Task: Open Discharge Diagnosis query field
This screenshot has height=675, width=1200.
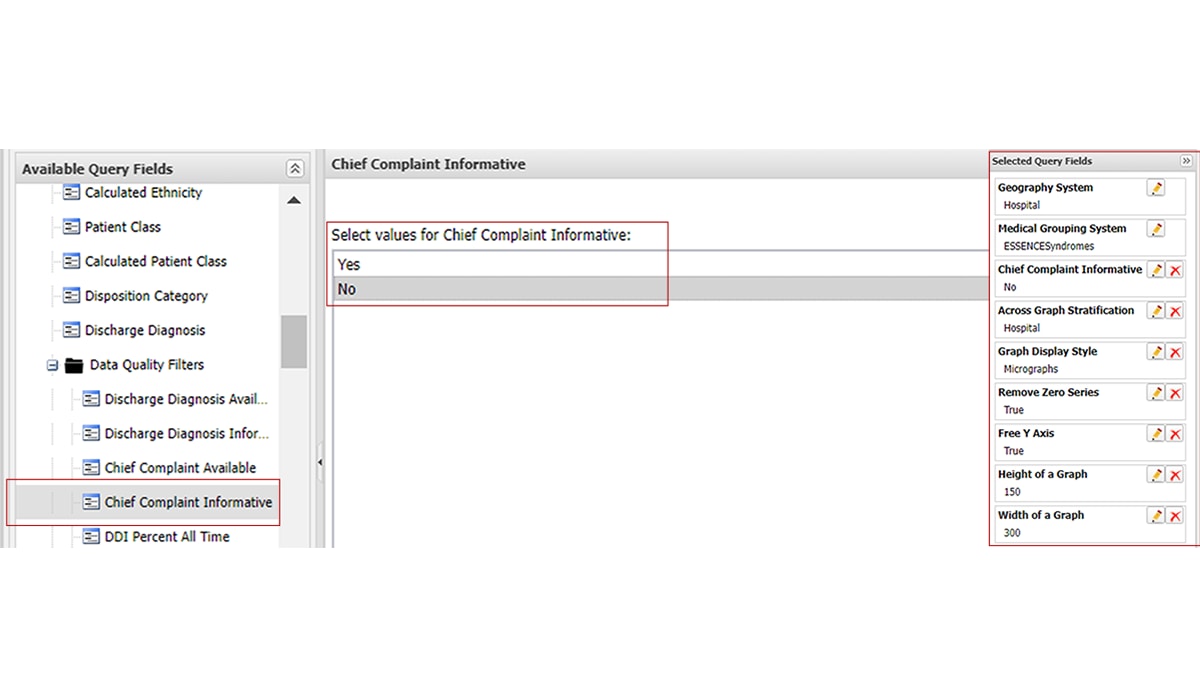Action: pos(145,330)
